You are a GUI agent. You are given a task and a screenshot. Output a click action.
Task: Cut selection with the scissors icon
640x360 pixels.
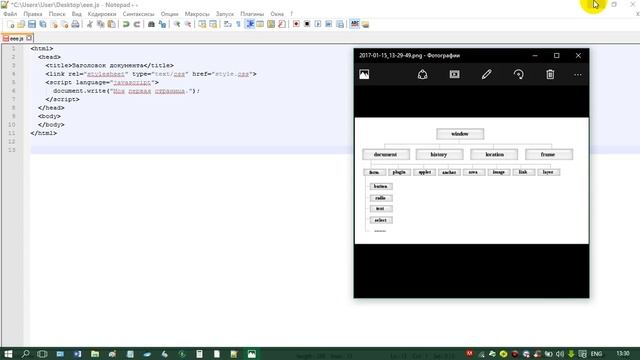click(90, 24)
